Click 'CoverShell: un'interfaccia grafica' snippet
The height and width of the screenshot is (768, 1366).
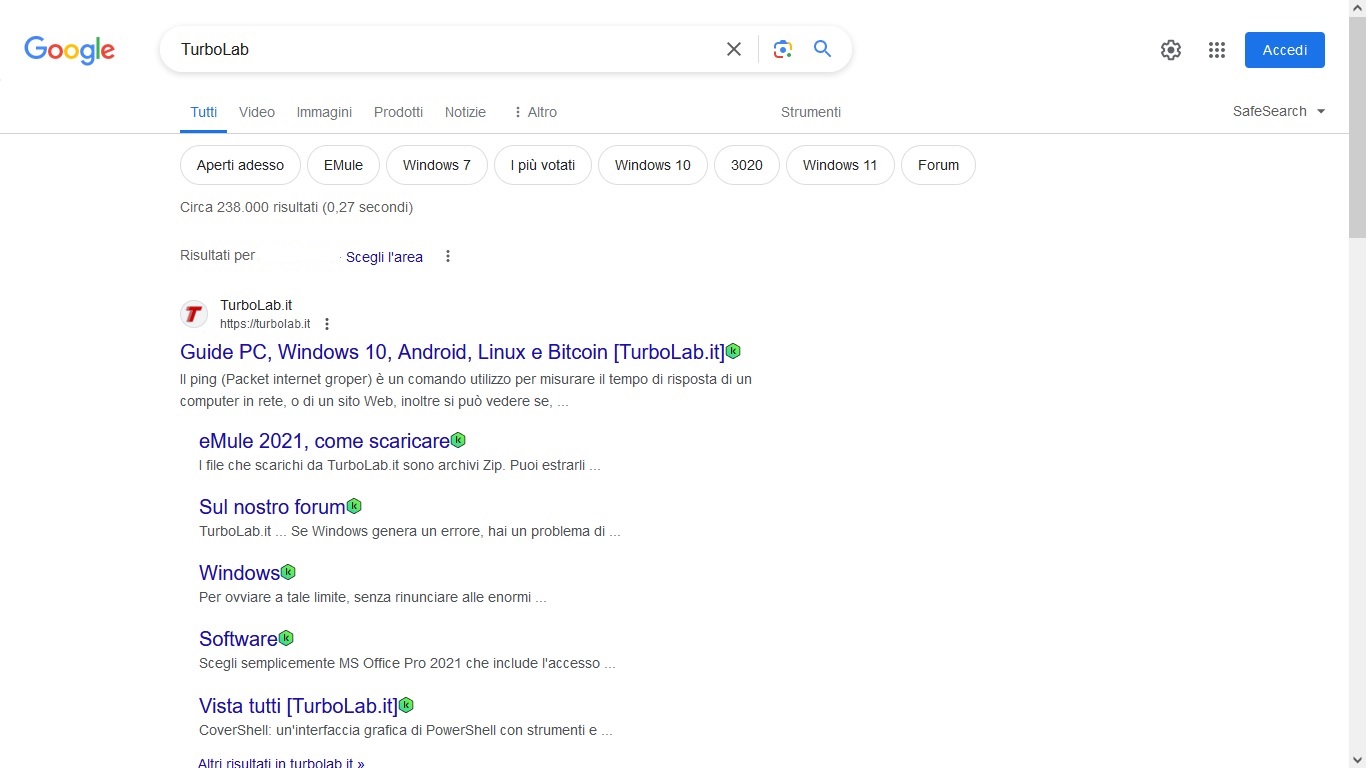tap(405, 730)
